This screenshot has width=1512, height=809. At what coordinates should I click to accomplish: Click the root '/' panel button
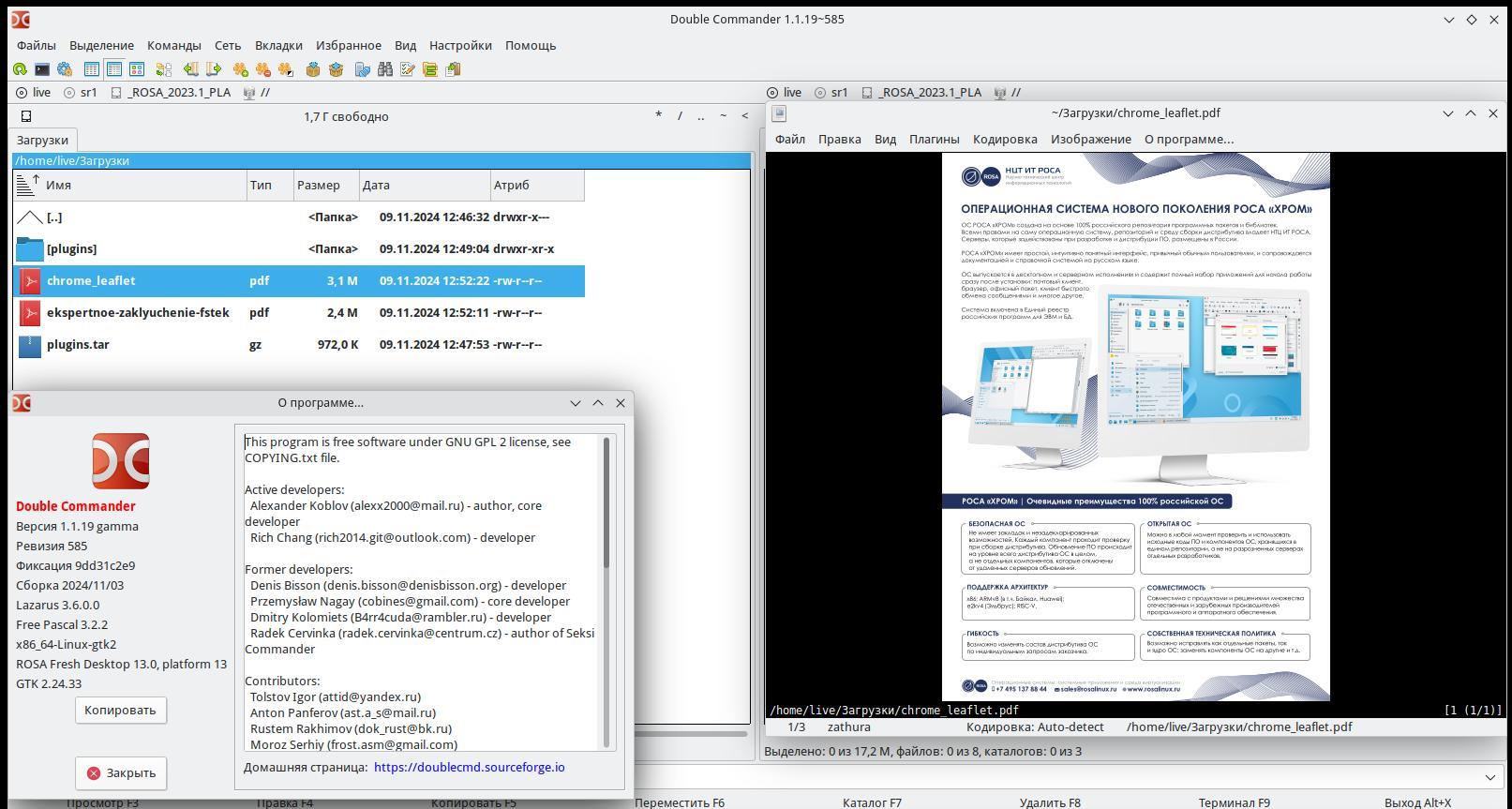point(680,116)
